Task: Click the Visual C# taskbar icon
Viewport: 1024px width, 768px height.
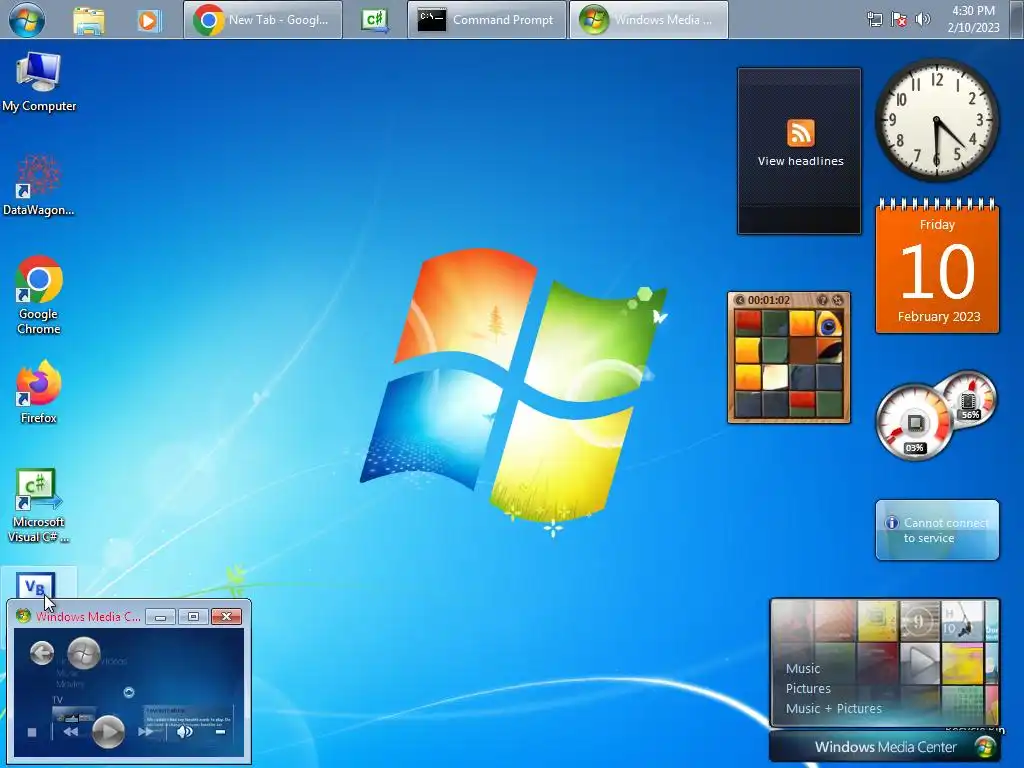Action: click(x=376, y=20)
